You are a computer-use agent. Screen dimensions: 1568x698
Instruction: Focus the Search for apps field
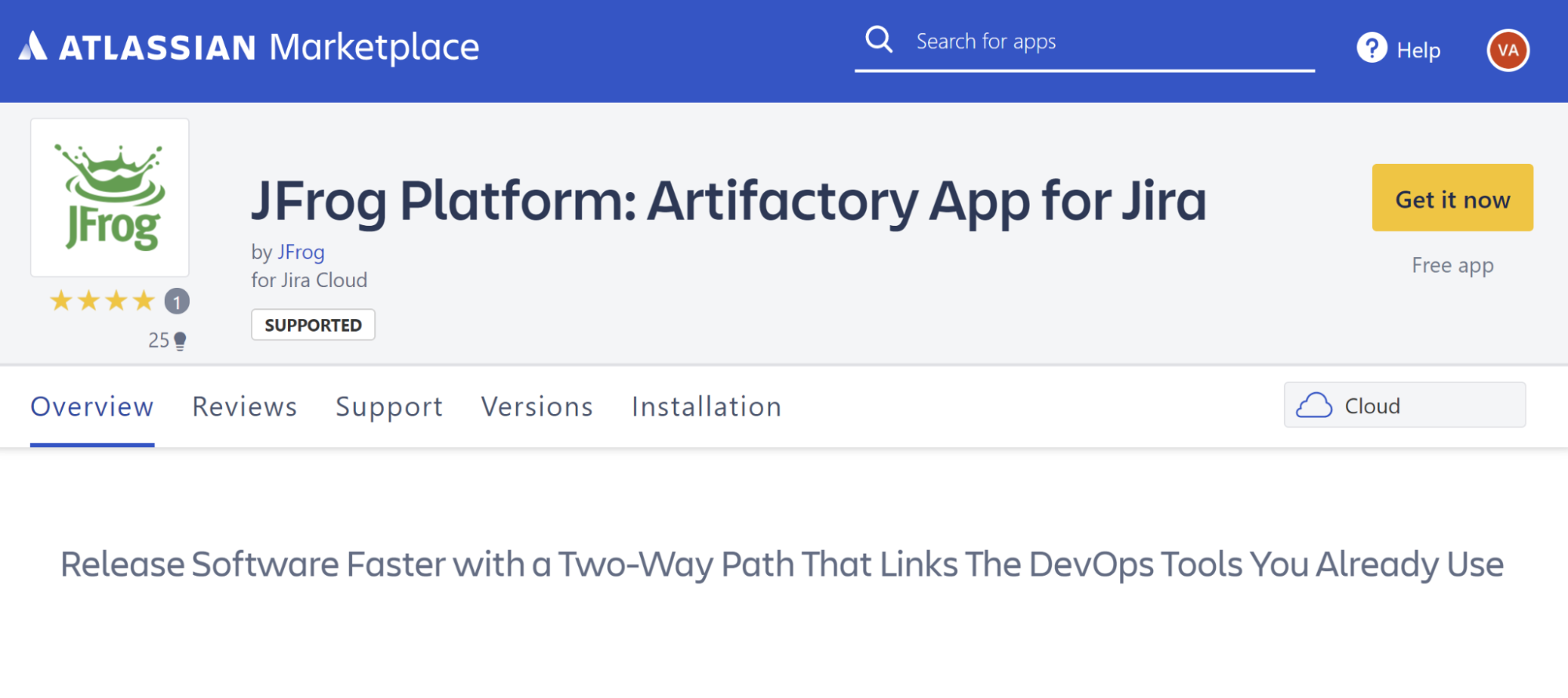pos(1085,42)
